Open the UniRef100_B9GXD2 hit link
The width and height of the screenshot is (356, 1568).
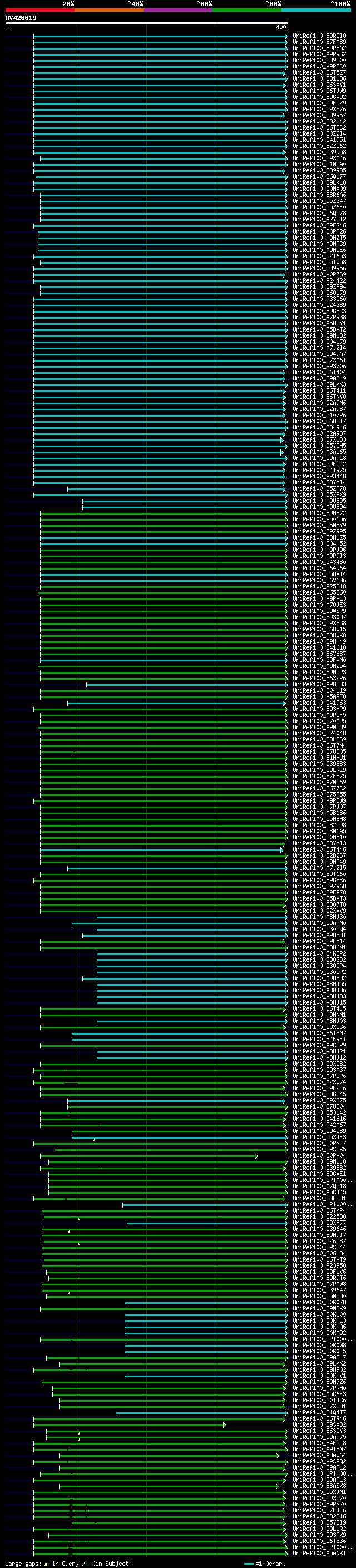coord(319,97)
